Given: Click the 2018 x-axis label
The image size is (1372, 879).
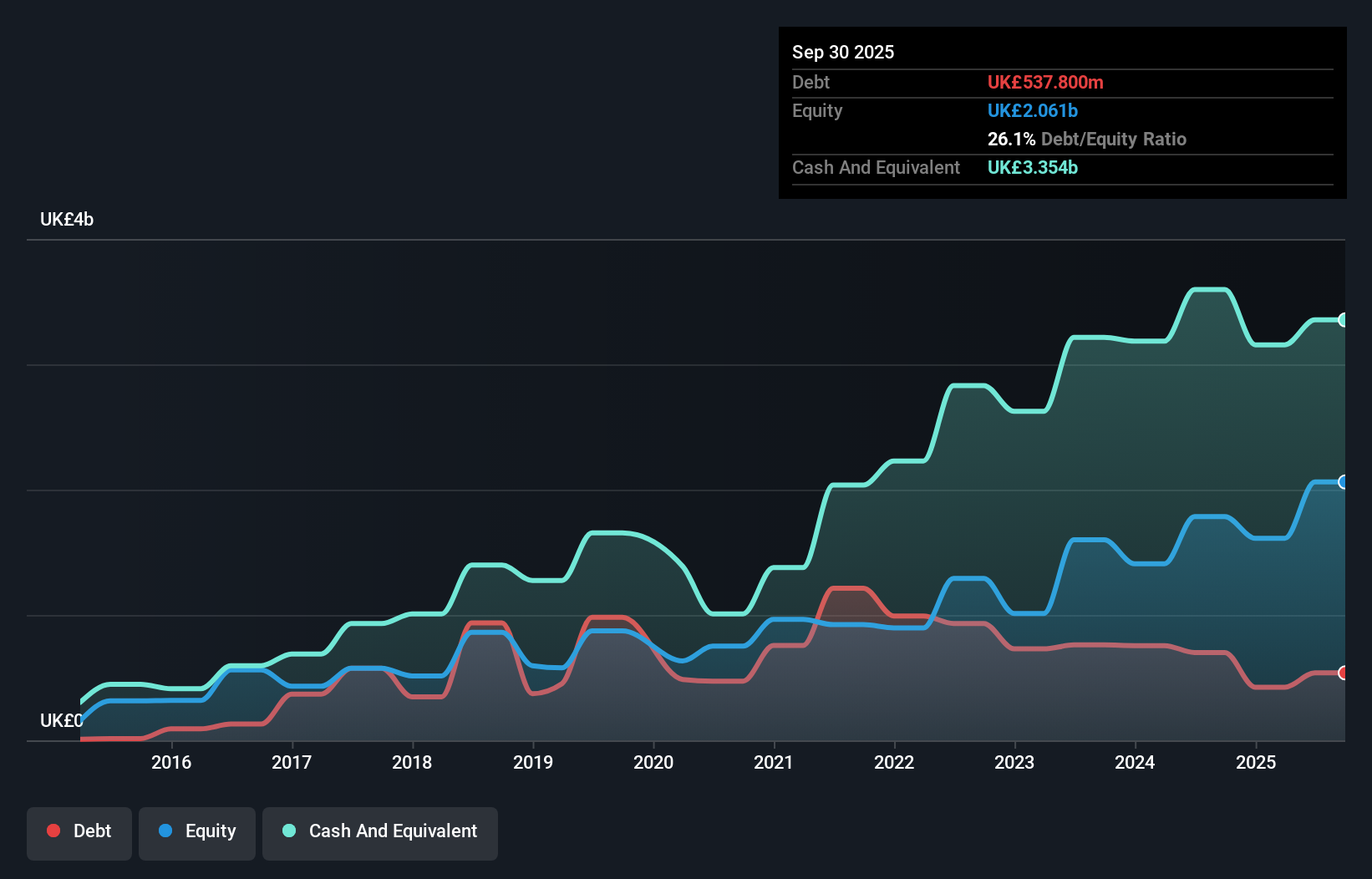Looking at the screenshot, I should 412,762.
